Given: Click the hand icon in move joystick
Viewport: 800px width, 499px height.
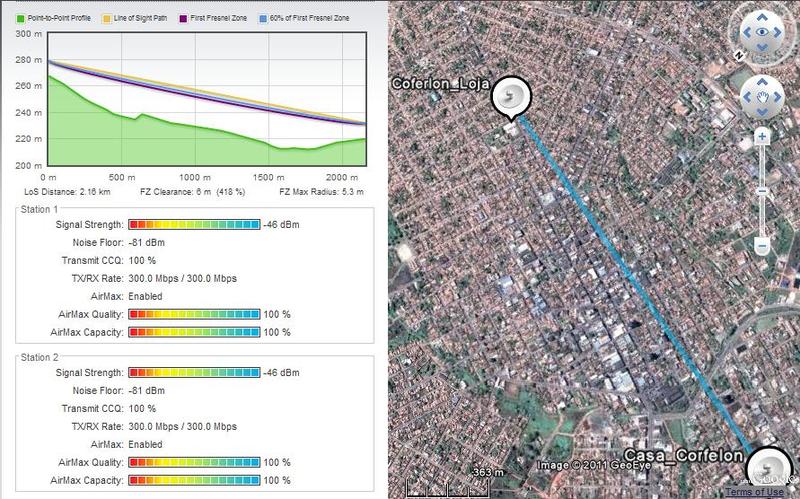Looking at the screenshot, I should coord(762,97).
